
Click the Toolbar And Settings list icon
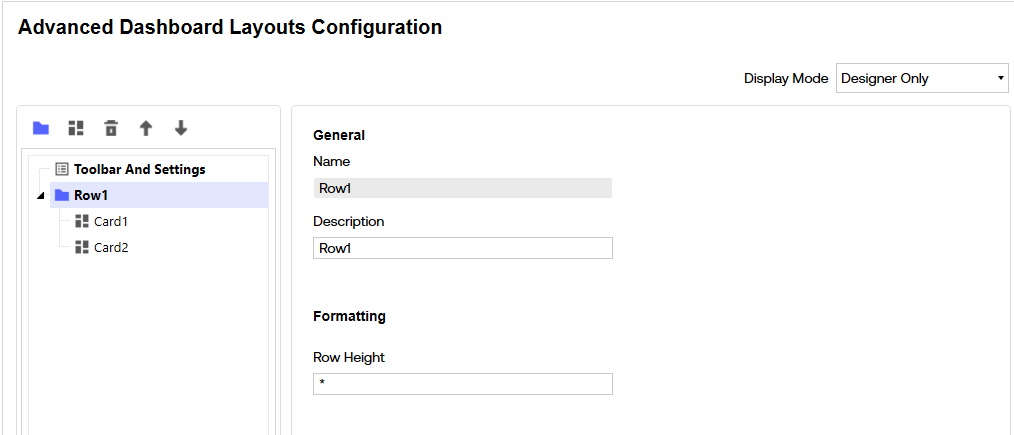tap(62, 169)
